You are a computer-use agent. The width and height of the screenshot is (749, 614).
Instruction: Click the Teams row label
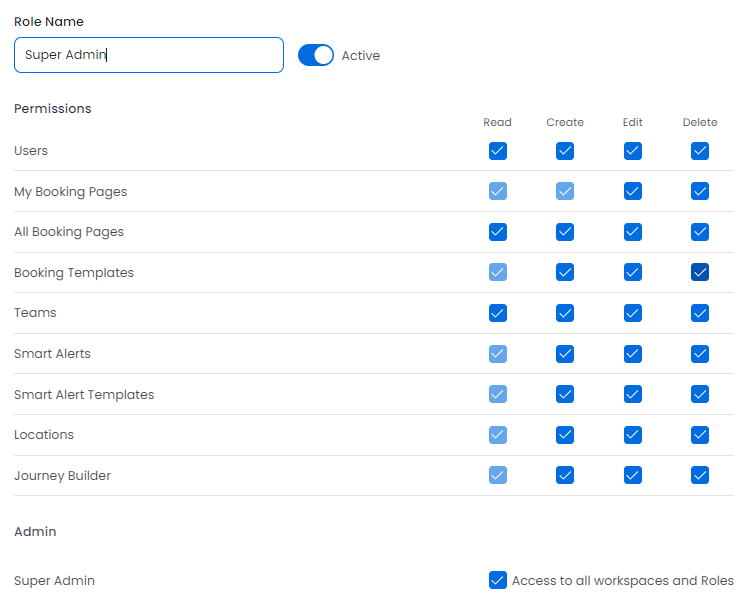click(x=35, y=313)
